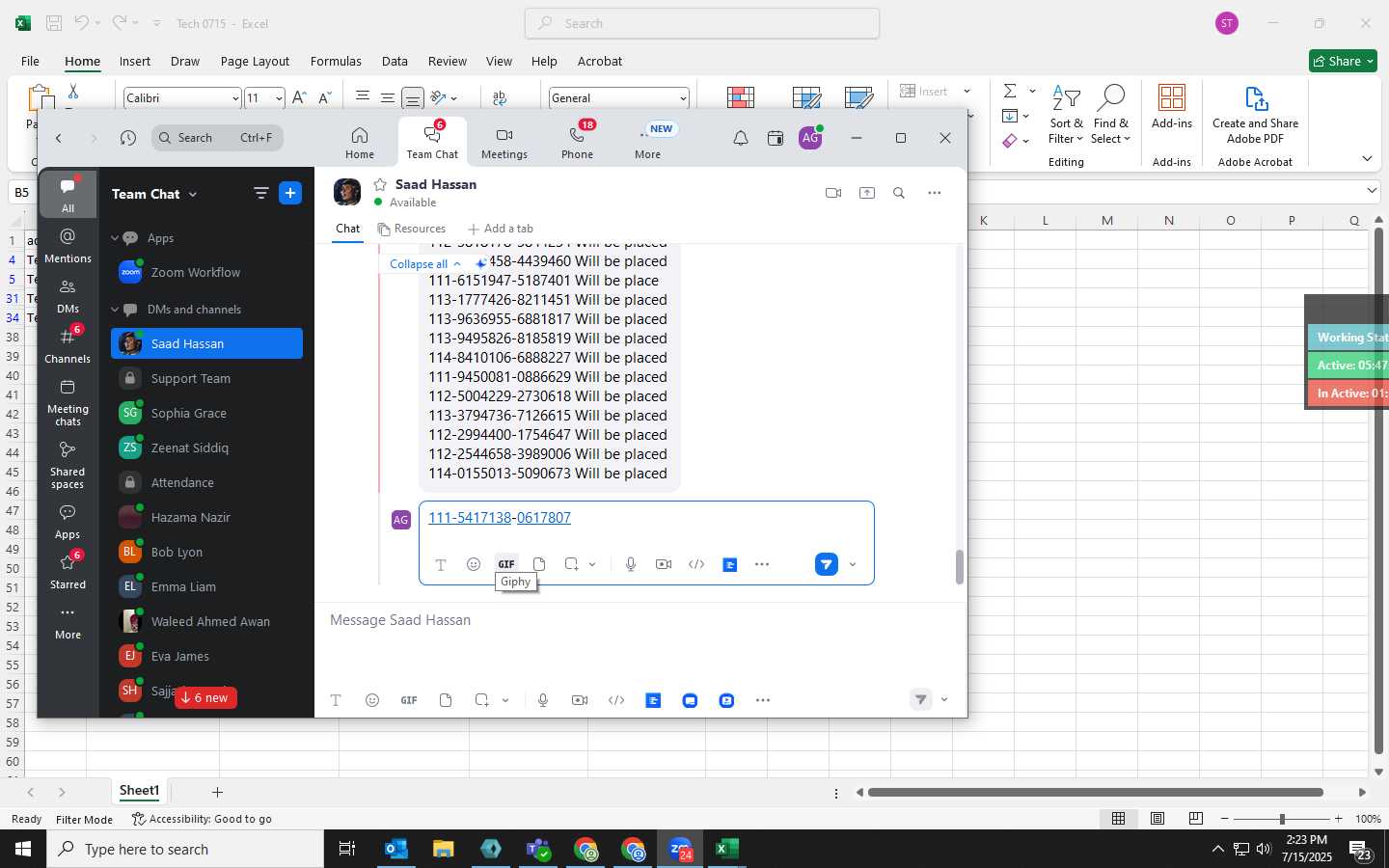Open Zoom Home tab

tap(360, 142)
